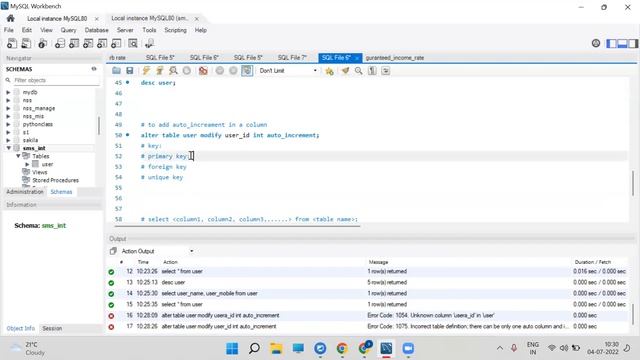
Task: Open find panel magnifier icon
Action: 358,71
